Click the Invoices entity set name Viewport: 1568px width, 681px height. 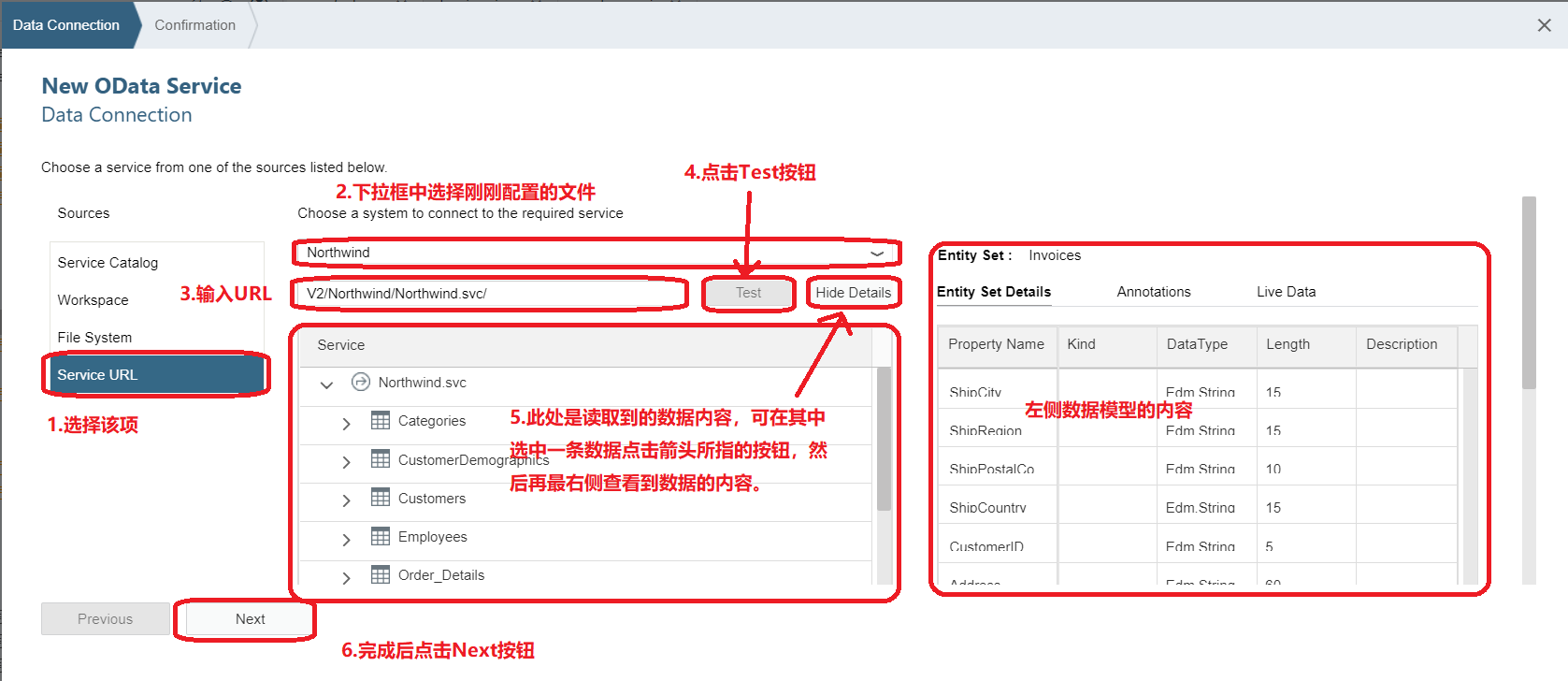1055,255
